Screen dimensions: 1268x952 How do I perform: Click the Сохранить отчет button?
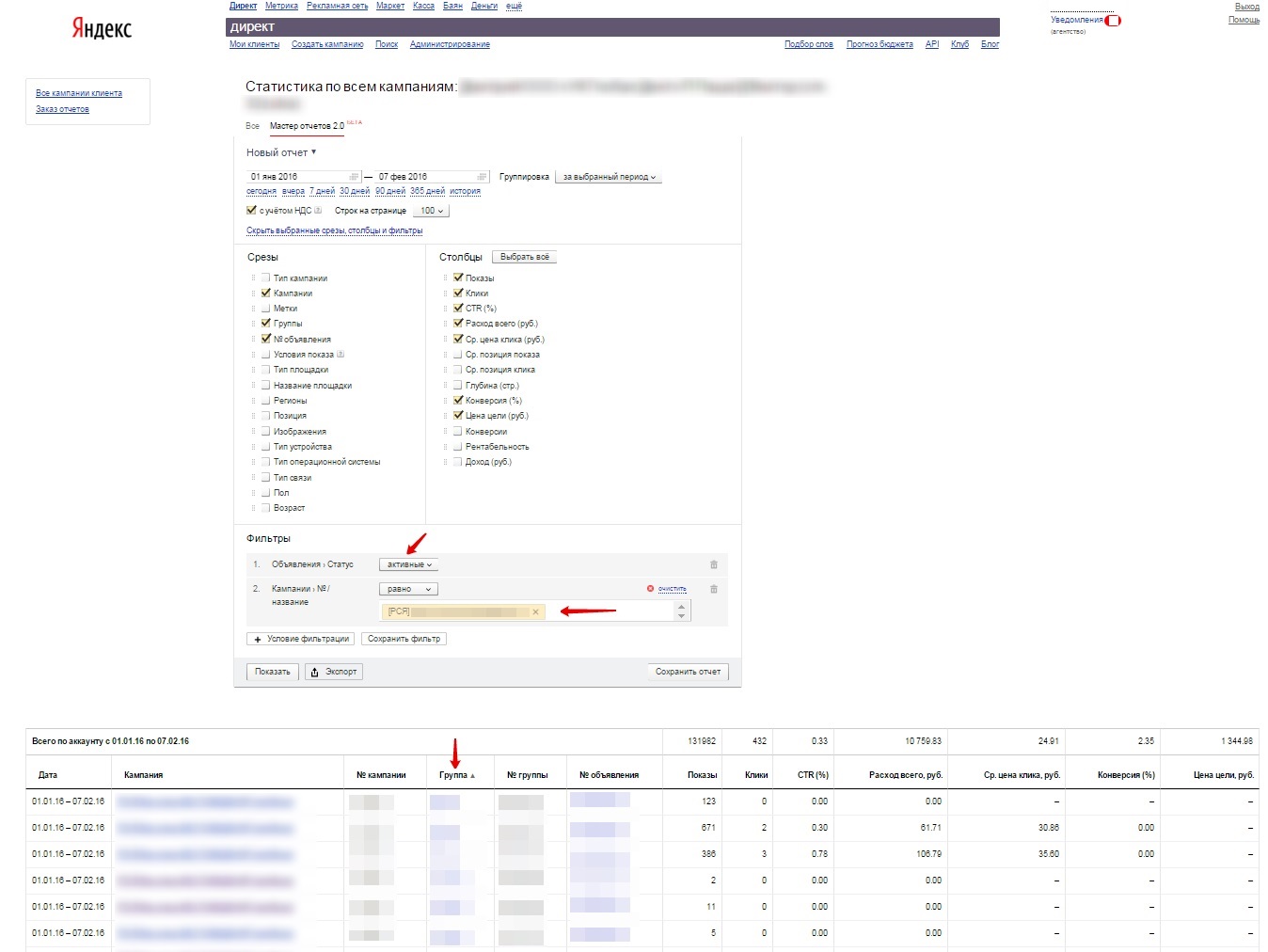pos(688,672)
